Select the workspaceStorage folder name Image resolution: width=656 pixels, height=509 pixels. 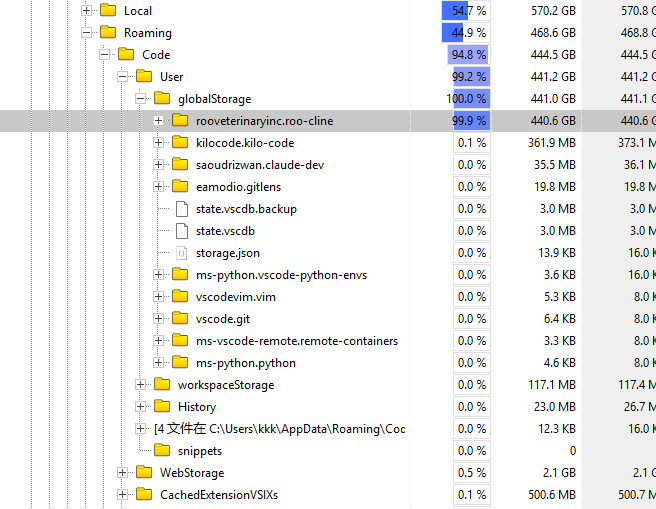point(226,385)
